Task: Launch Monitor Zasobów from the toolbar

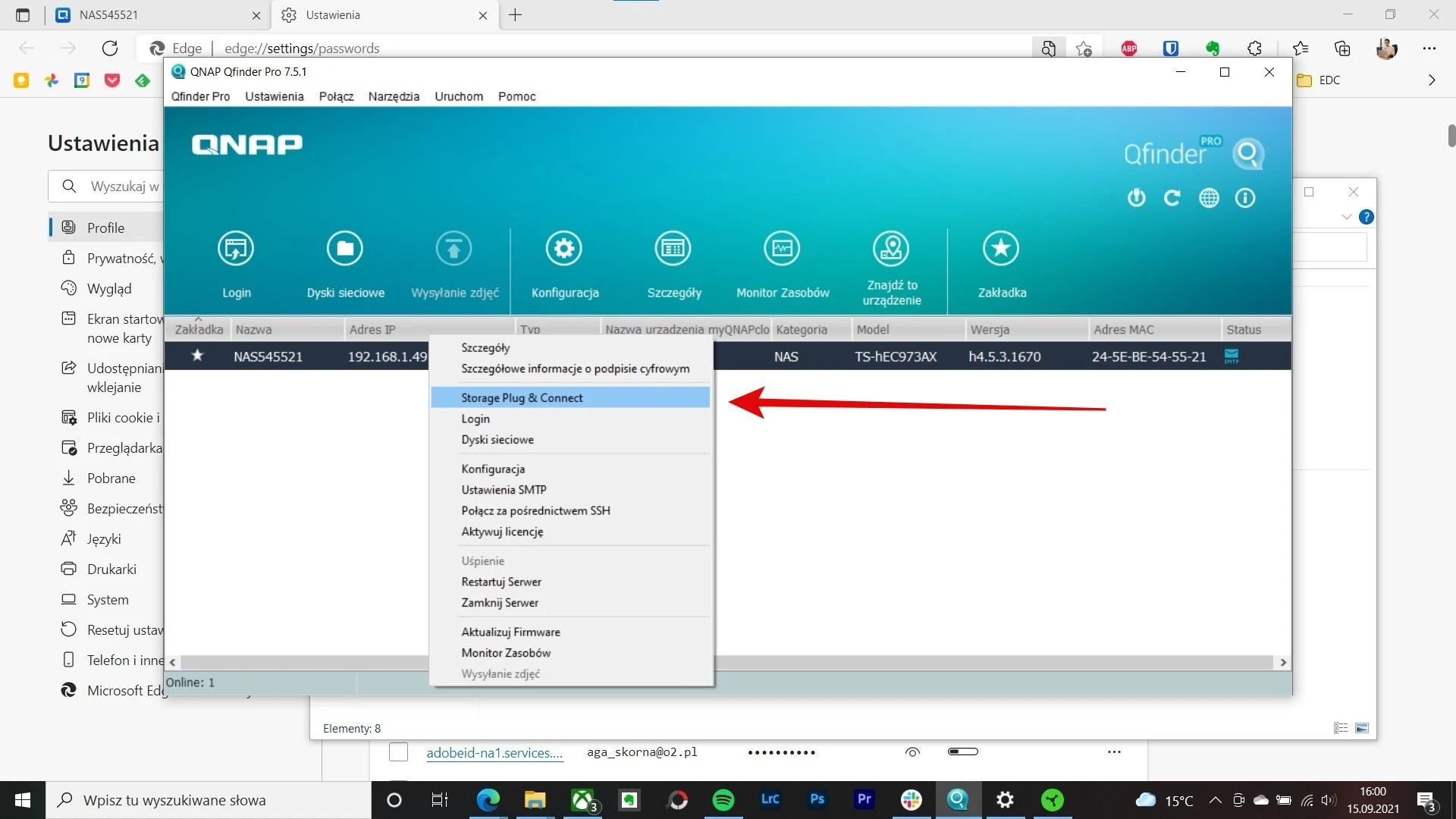Action: (783, 249)
